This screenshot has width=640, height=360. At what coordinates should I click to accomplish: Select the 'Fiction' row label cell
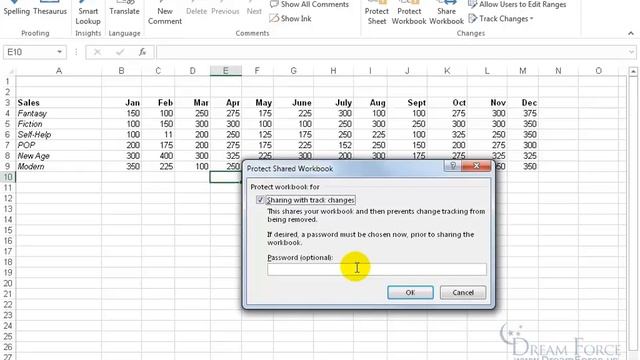point(58,124)
